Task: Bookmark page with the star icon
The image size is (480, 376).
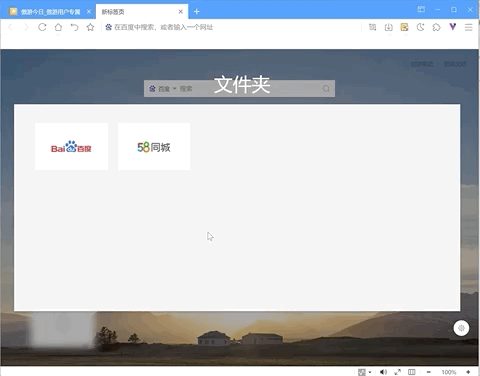Action: (x=90, y=27)
